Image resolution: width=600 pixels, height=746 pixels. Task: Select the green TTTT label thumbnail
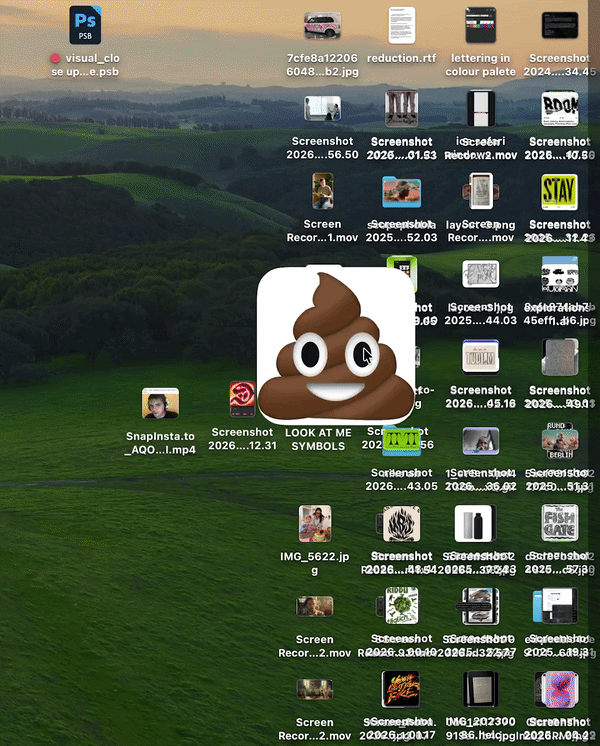(402, 441)
